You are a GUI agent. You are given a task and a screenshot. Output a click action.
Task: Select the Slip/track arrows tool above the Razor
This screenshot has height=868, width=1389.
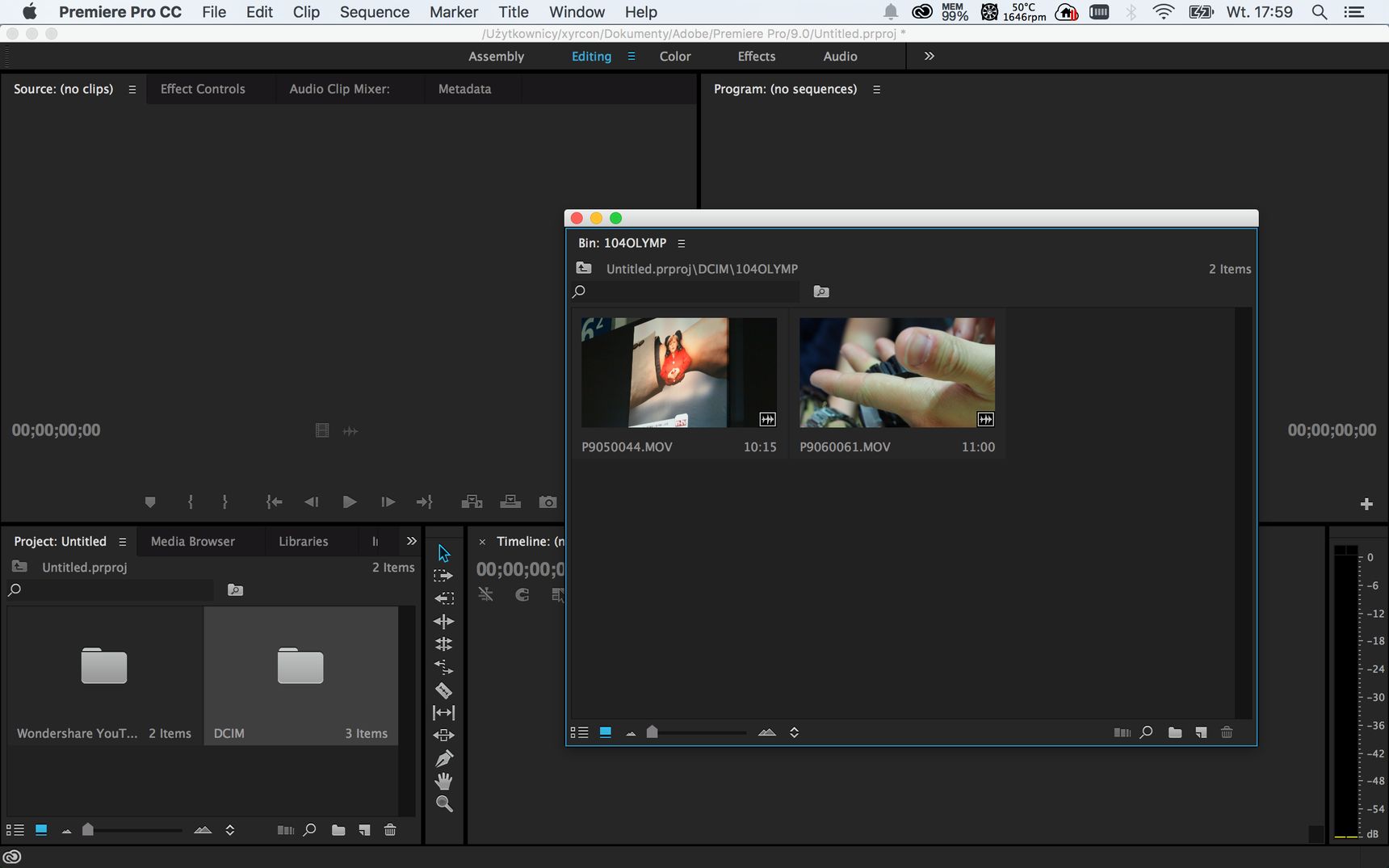pos(443,667)
